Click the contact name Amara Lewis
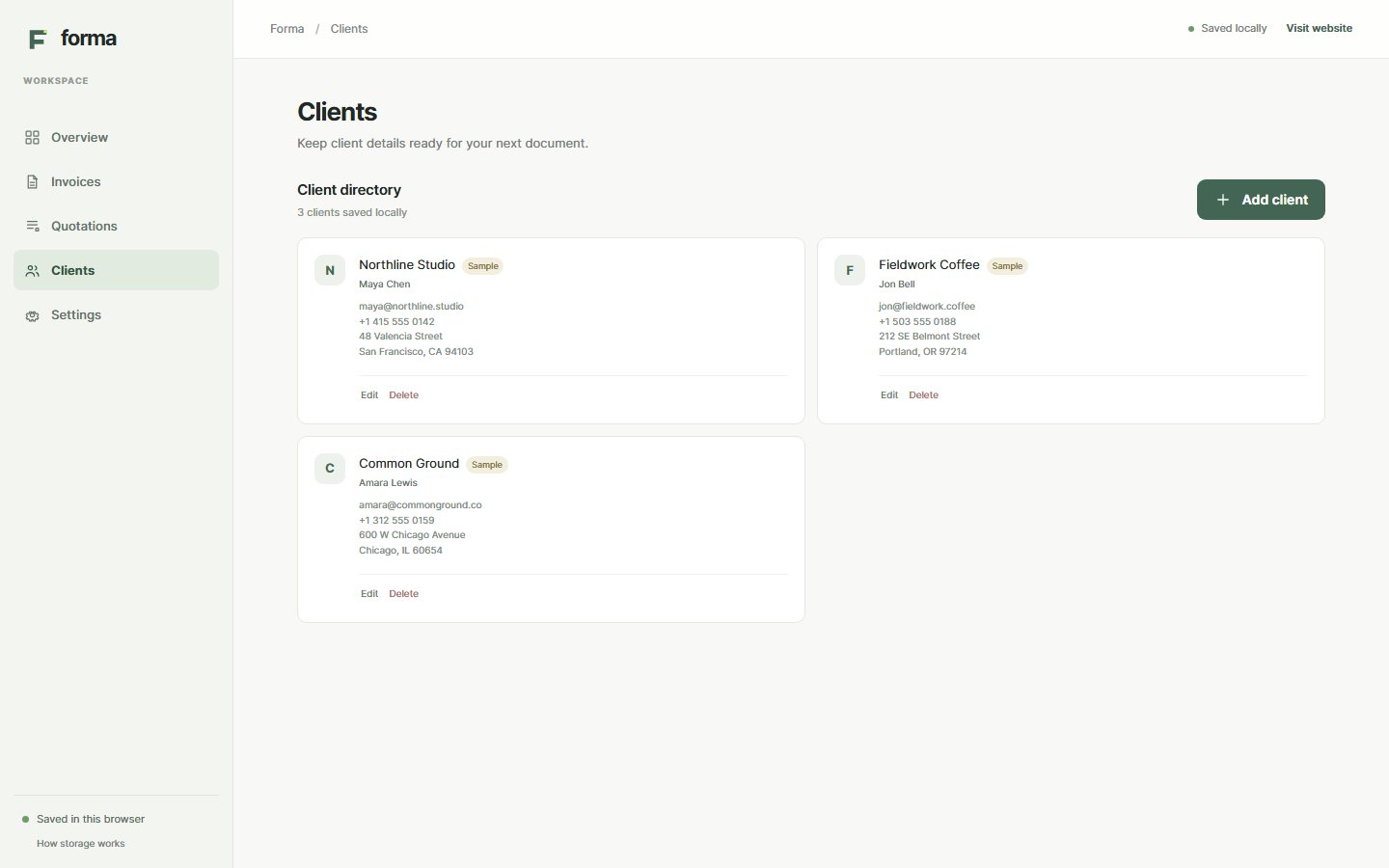The width and height of the screenshot is (1389, 868). pyautogui.click(x=388, y=483)
